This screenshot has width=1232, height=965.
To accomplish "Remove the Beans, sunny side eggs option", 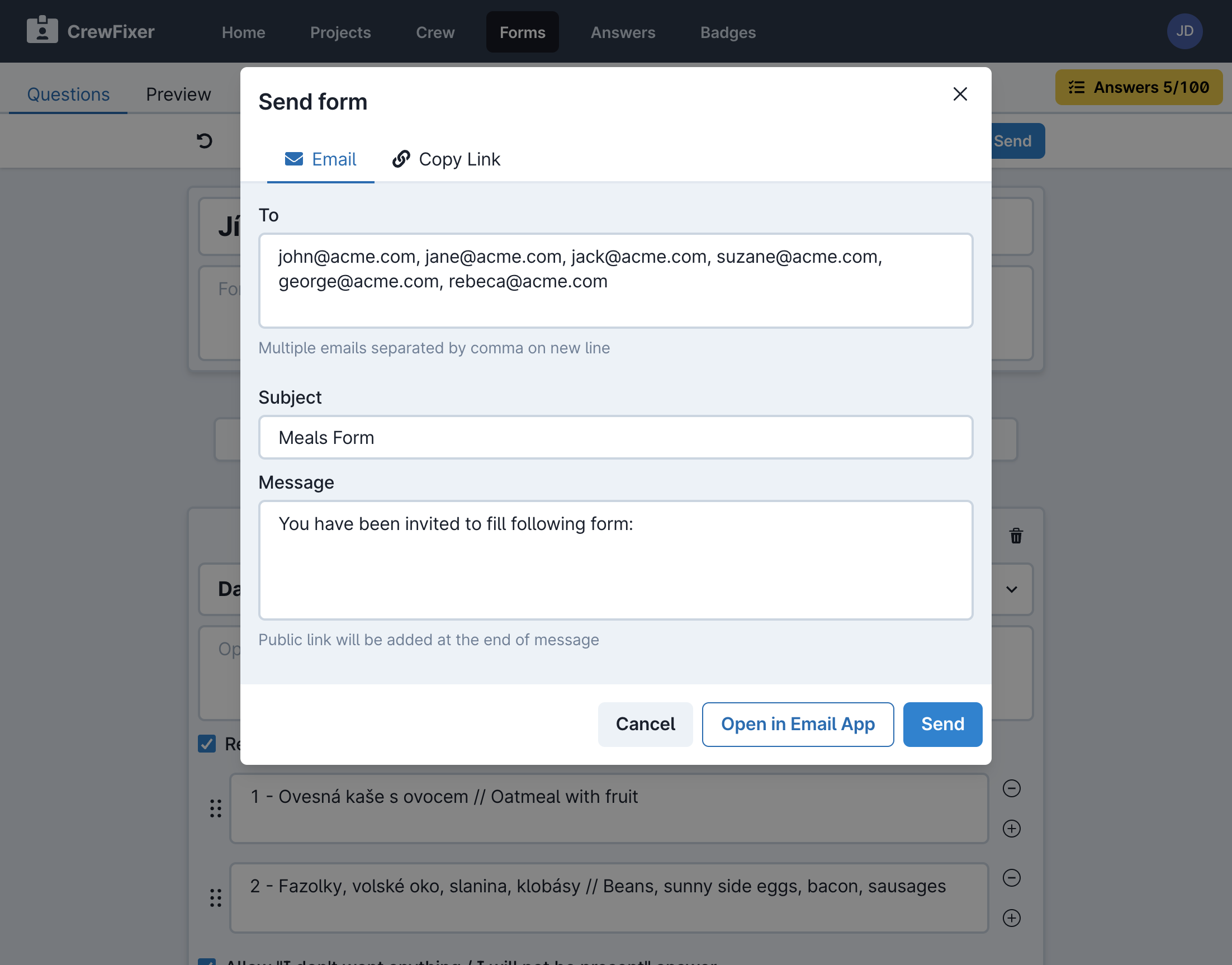I will pos(1011,877).
